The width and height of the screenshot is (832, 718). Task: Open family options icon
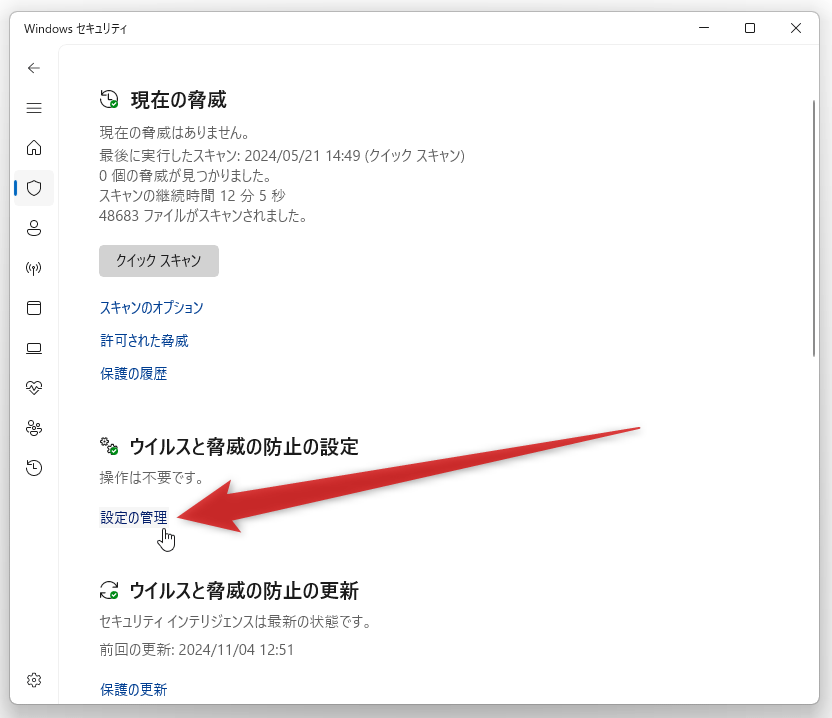pyautogui.click(x=34, y=428)
